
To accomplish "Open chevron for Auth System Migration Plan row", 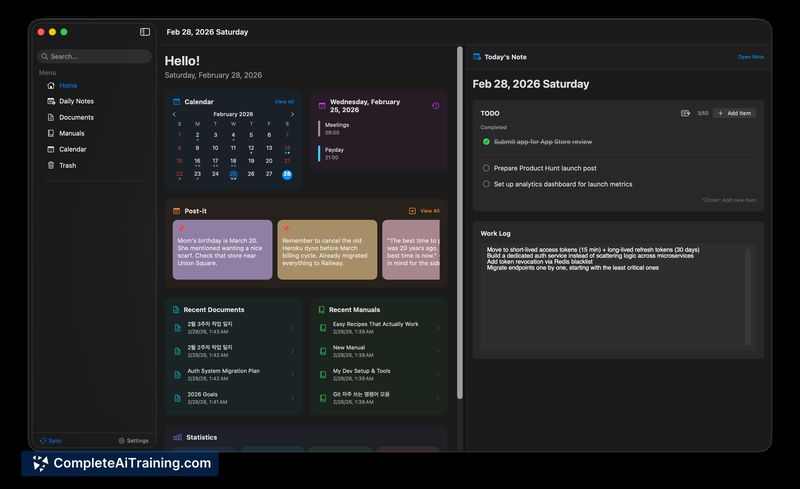I will tap(292, 375).
